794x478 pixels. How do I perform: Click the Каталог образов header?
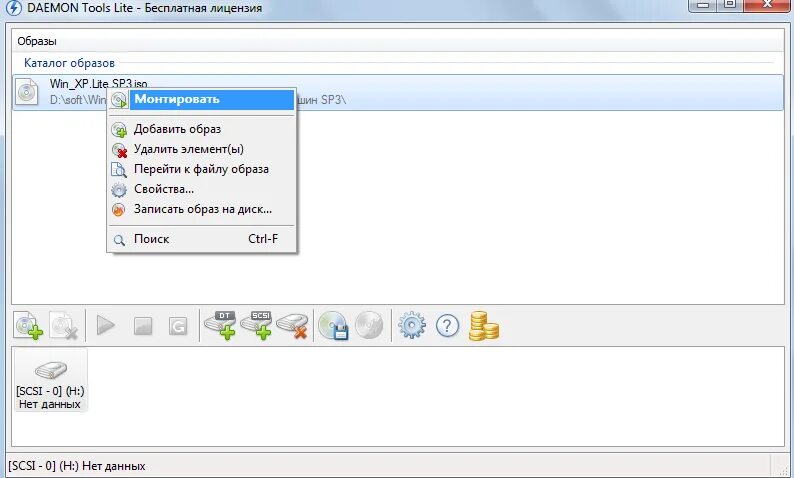click(69, 63)
